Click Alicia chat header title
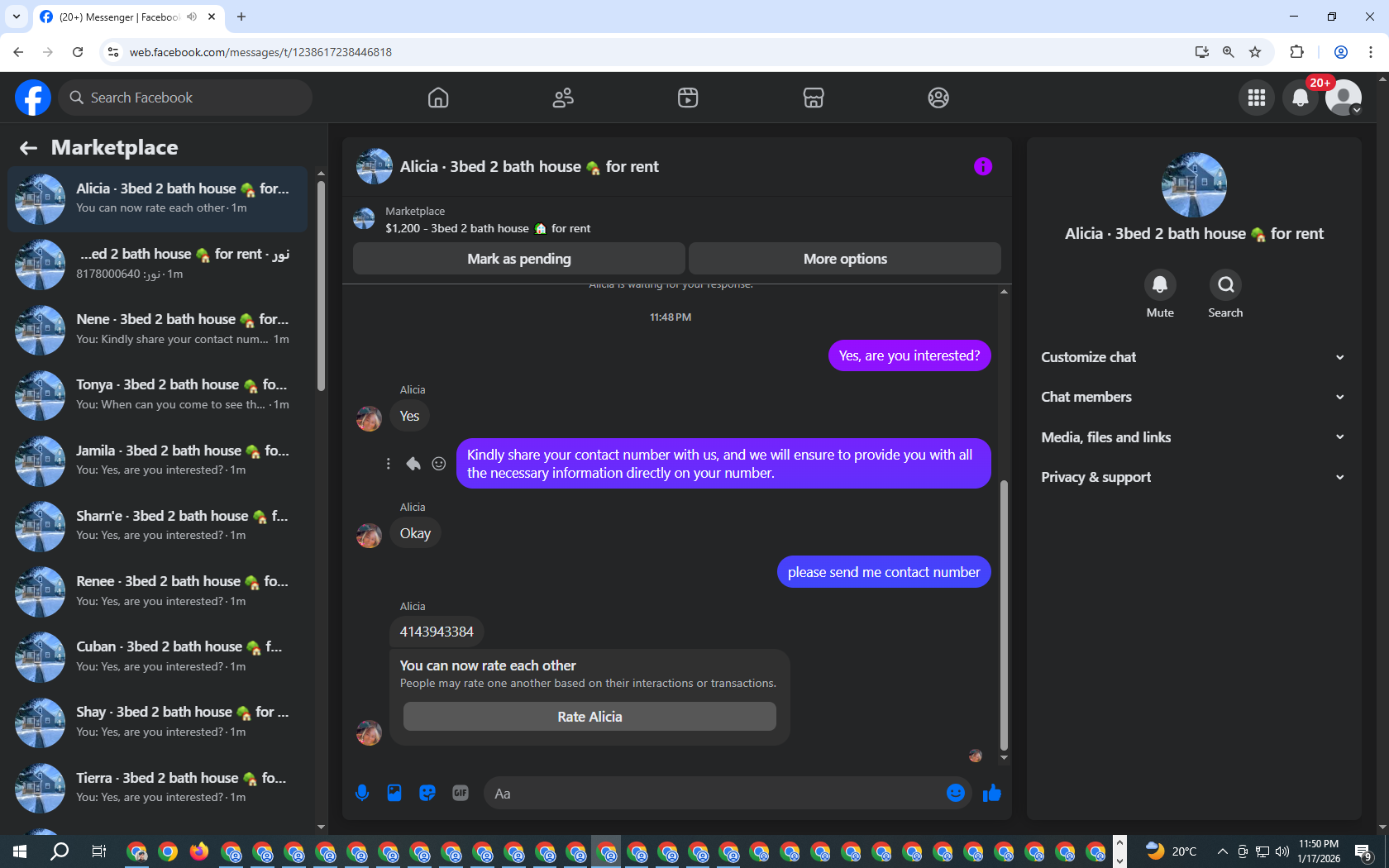This screenshot has width=1389, height=868. (529, 166)
